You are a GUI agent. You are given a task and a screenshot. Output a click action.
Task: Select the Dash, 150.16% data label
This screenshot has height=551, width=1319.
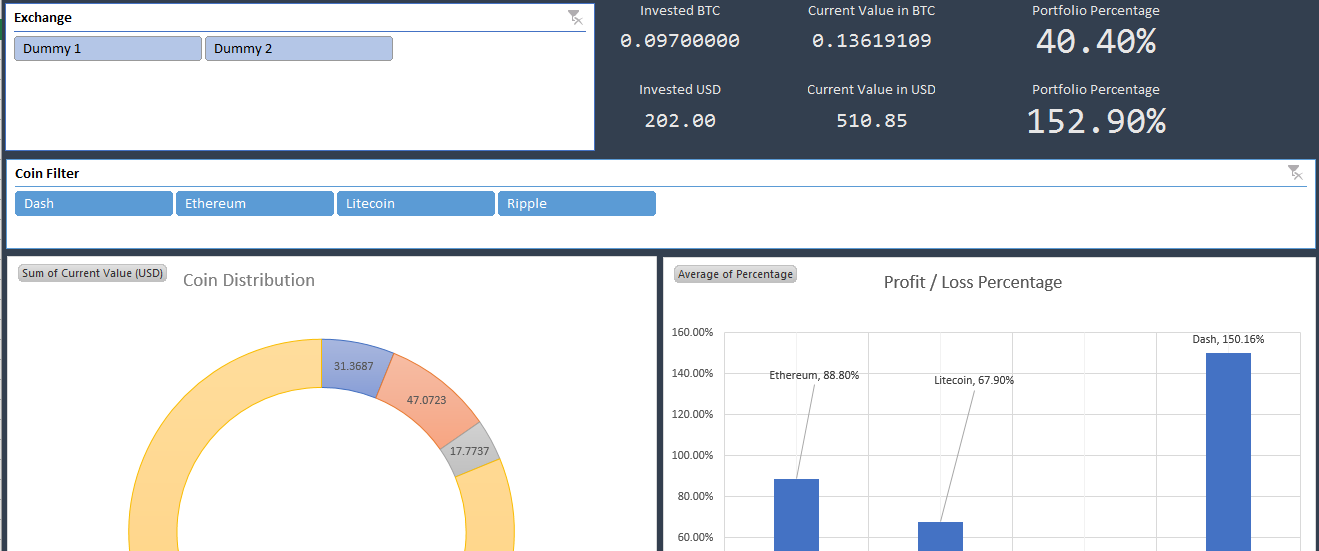click(1228, 339)
